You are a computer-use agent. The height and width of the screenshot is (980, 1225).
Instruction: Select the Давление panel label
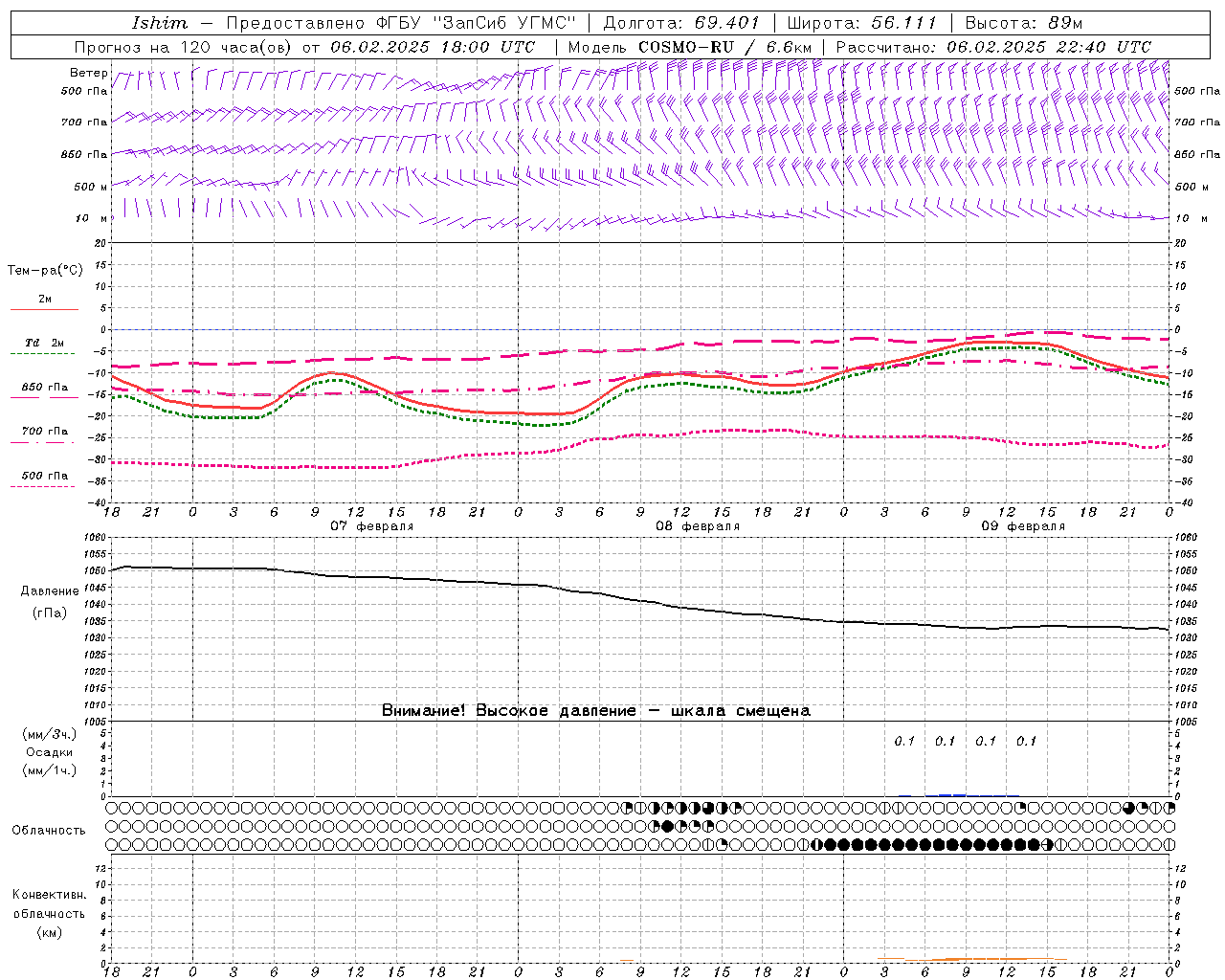click(50, 591)
